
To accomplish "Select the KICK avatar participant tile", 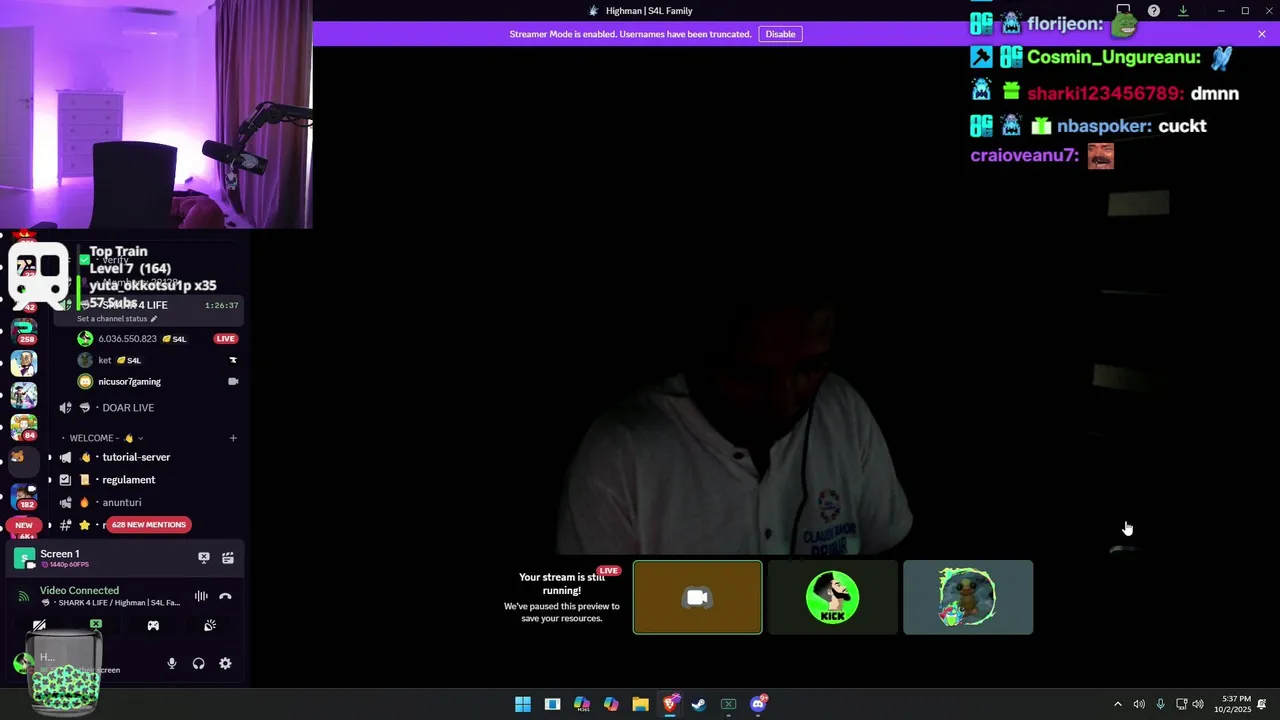I will coord(833,597).
